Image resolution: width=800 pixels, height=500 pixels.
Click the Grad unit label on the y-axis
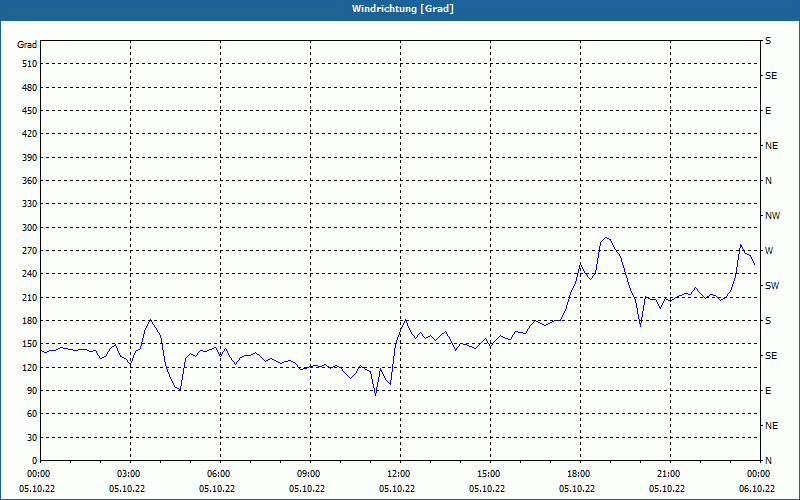[x=27, y=45]
